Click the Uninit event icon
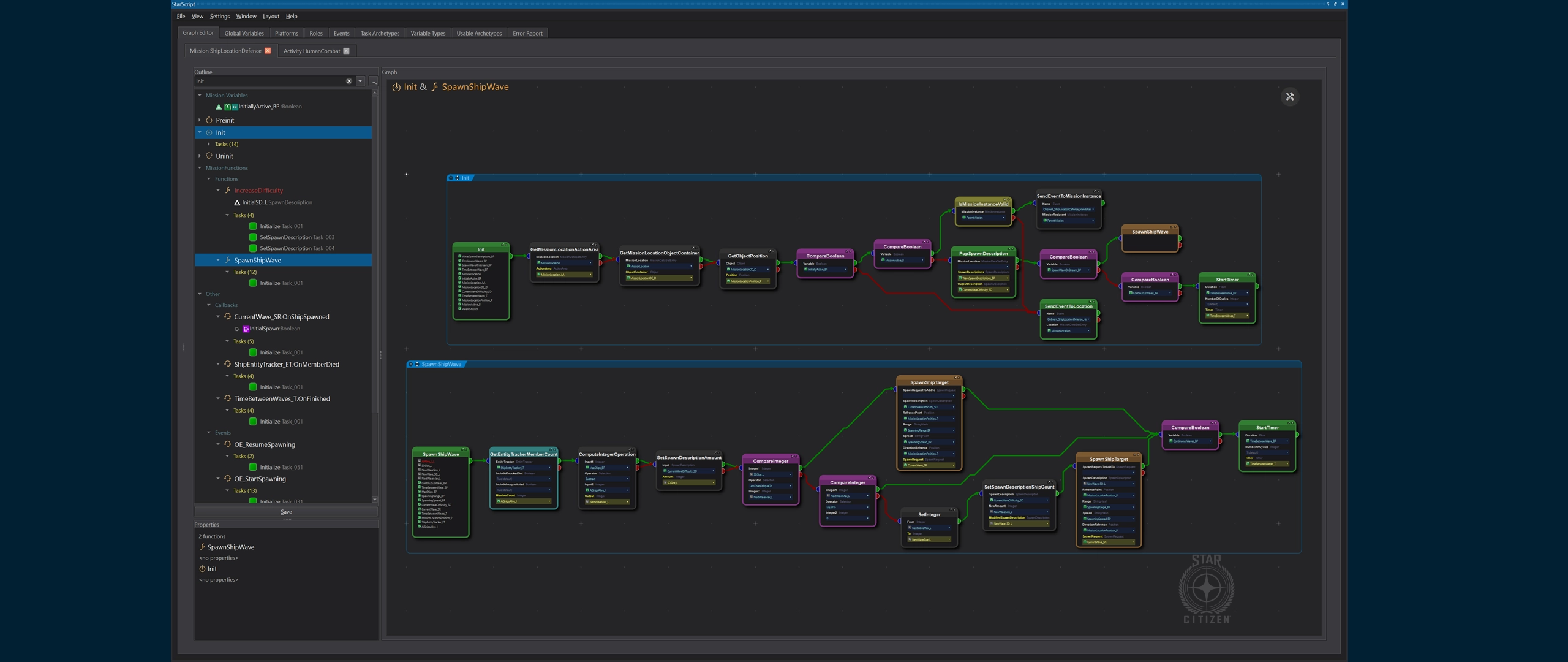Screen dimensions: 1568x662 click(x=209, y=156)
